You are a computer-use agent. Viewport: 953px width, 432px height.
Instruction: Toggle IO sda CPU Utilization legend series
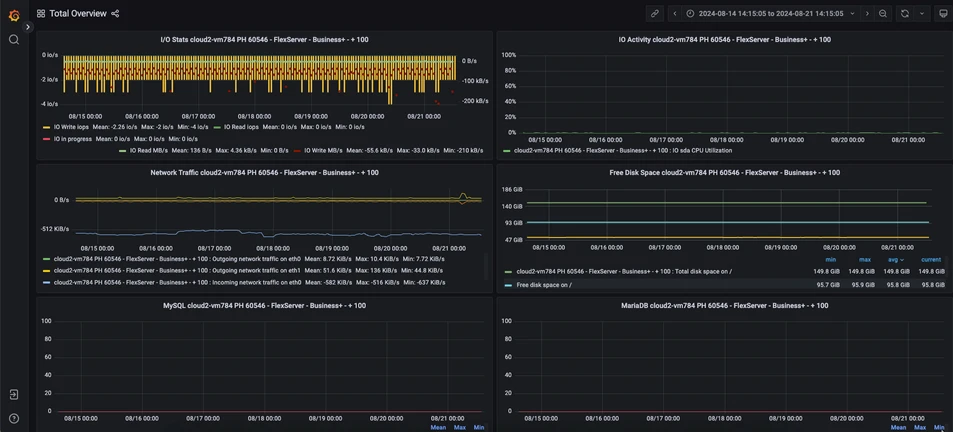(x=622, y=150)
